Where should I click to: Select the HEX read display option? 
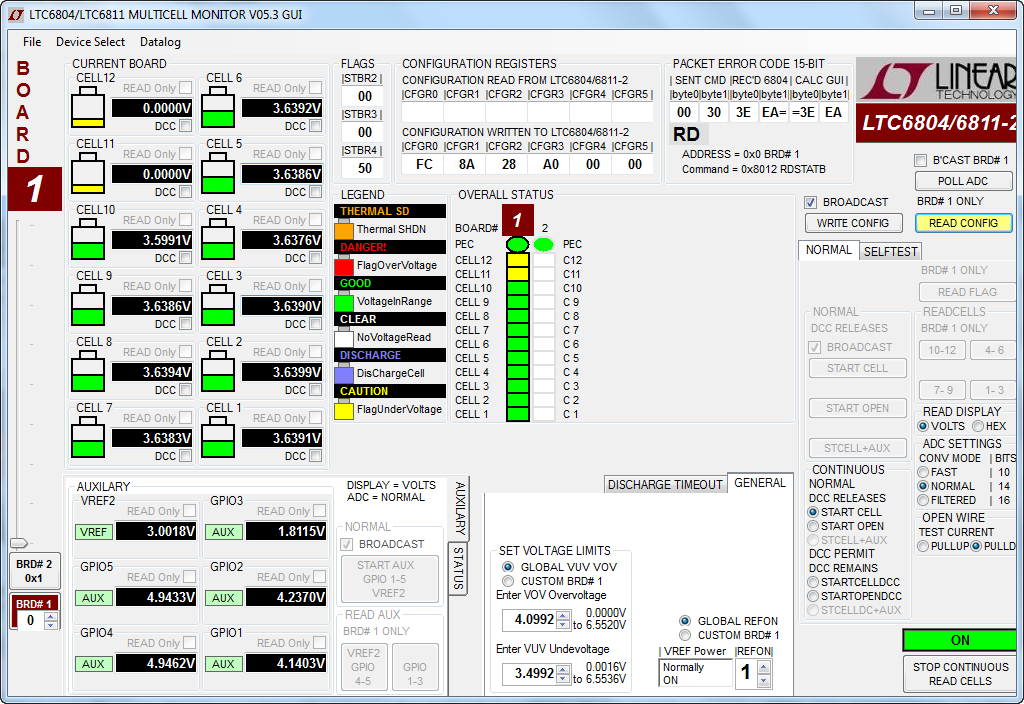(x=978, y=426)
